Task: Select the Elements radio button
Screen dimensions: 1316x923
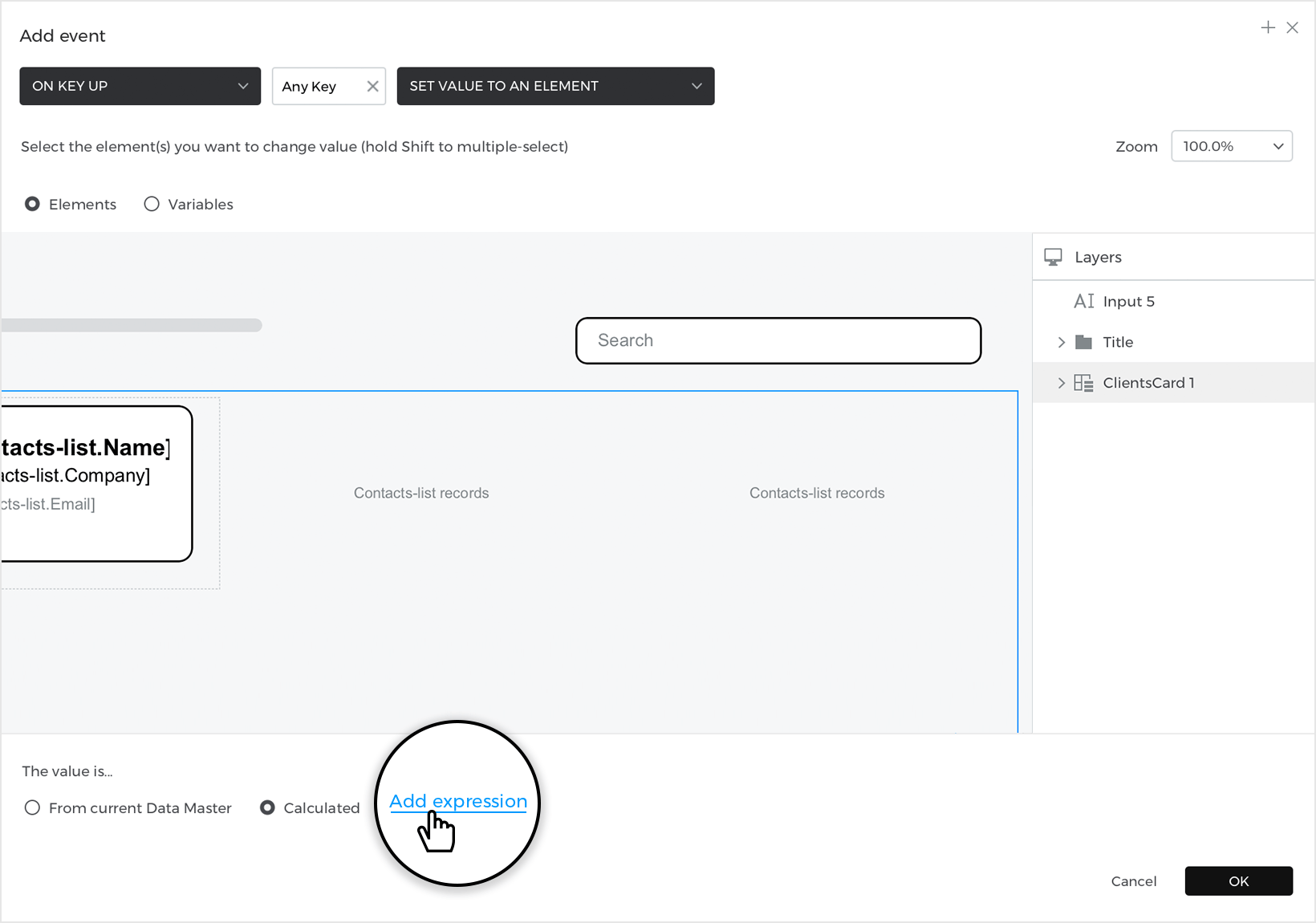Action: pos(32,204)
